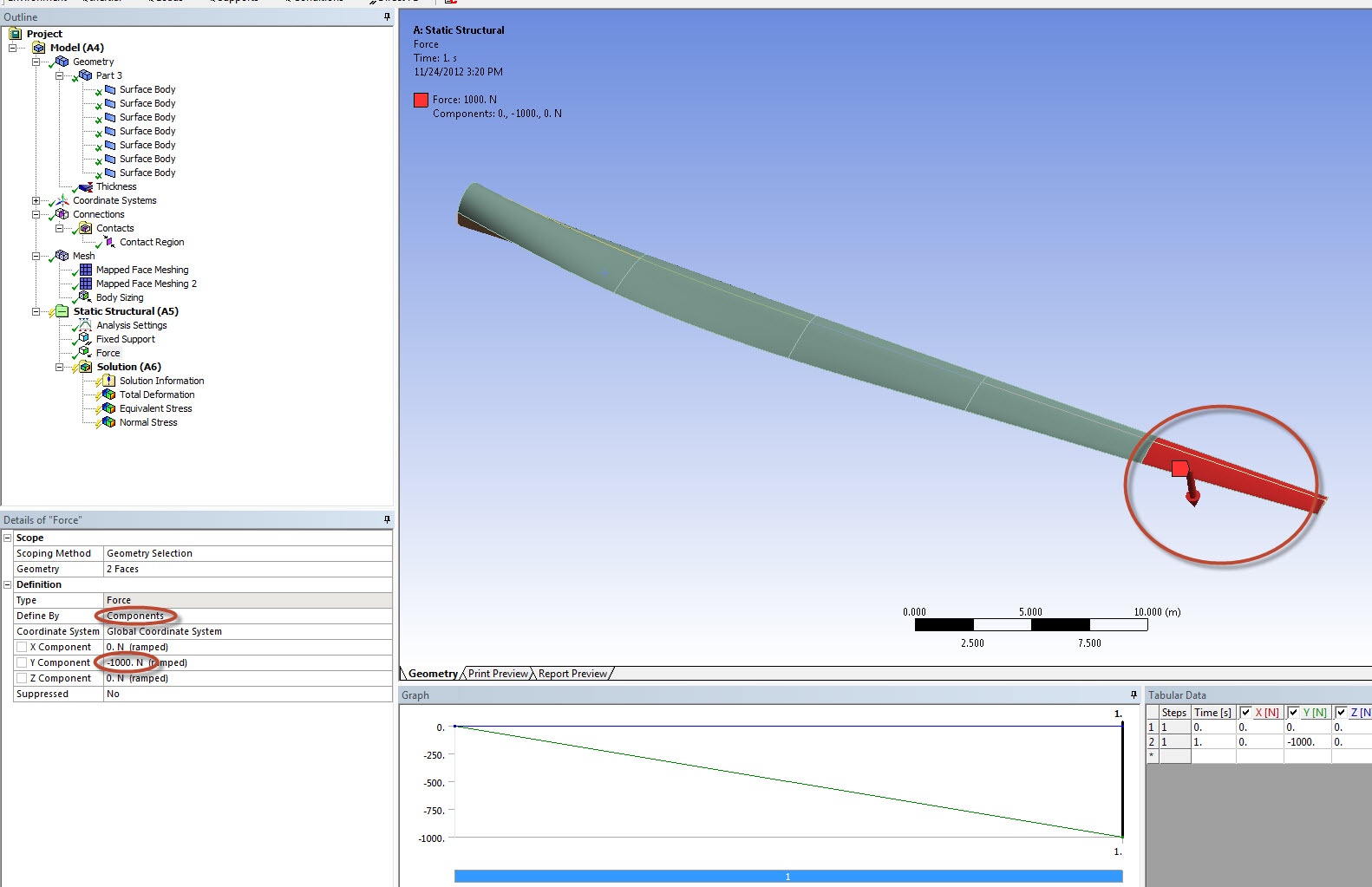
Task: Click the Contact Region icon
Action: pyautogui.click(x=109, y=242)
